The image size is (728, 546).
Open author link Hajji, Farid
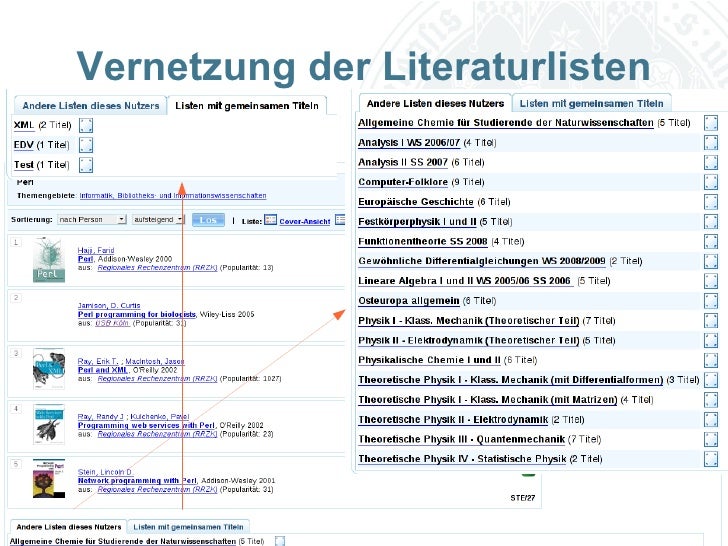click(96, 250)
